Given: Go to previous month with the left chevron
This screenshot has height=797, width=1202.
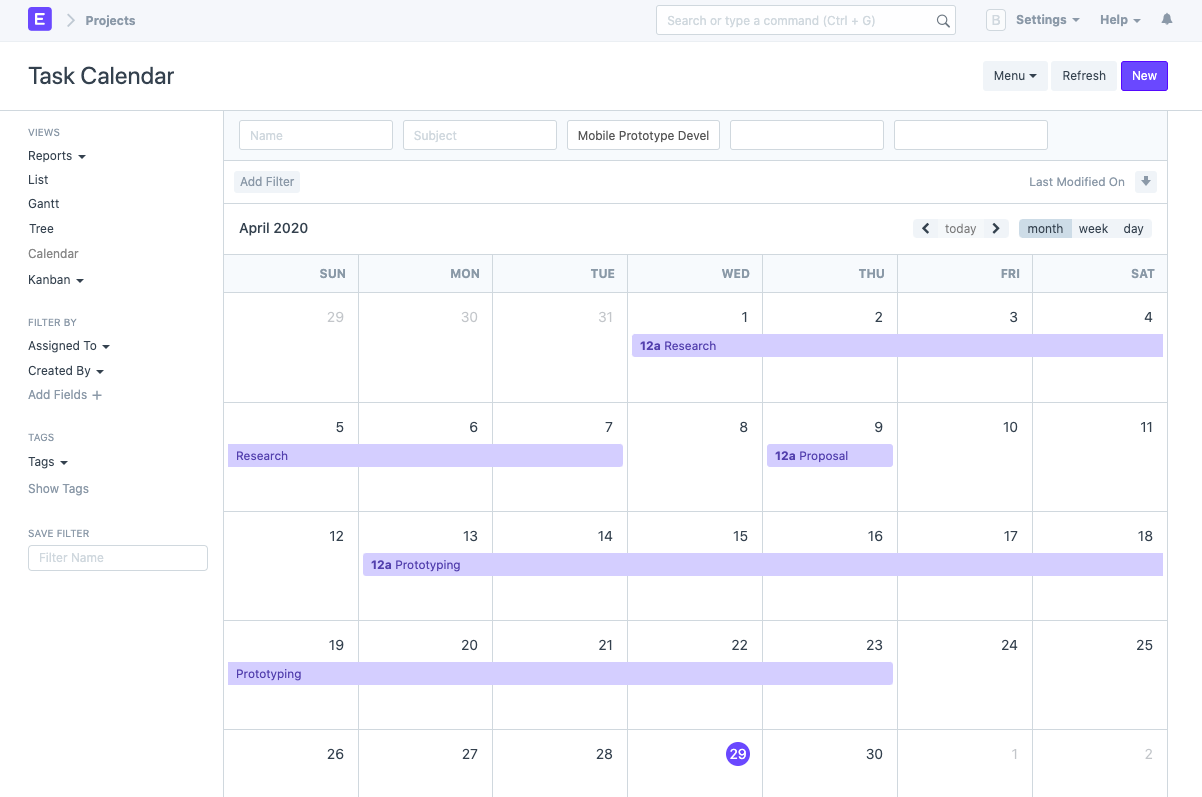Looking at the screenshot, I should tap(925, 228).
